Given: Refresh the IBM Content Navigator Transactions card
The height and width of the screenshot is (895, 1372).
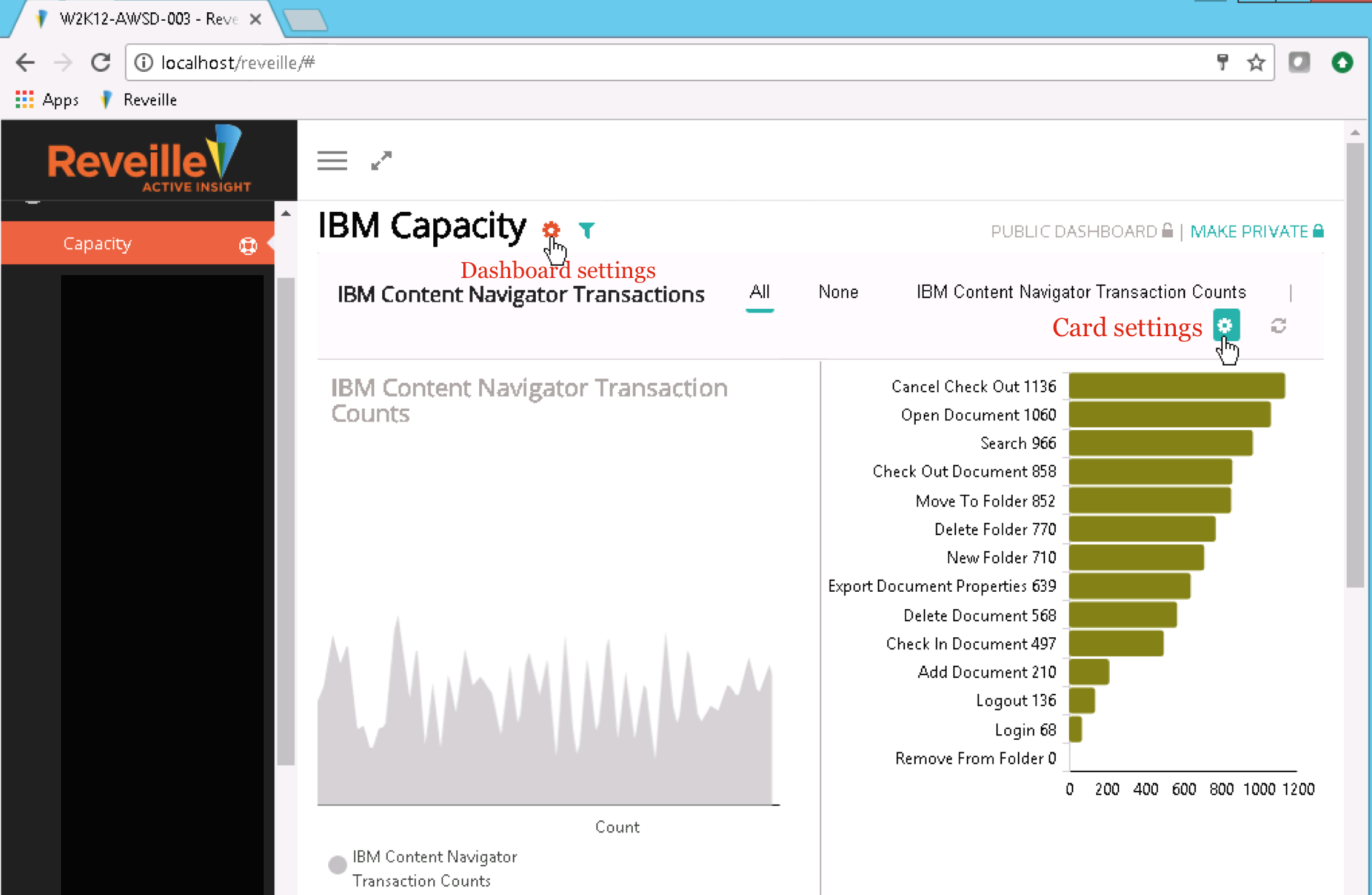Looking at the screenshot, I should click(x=1279, y=326).
